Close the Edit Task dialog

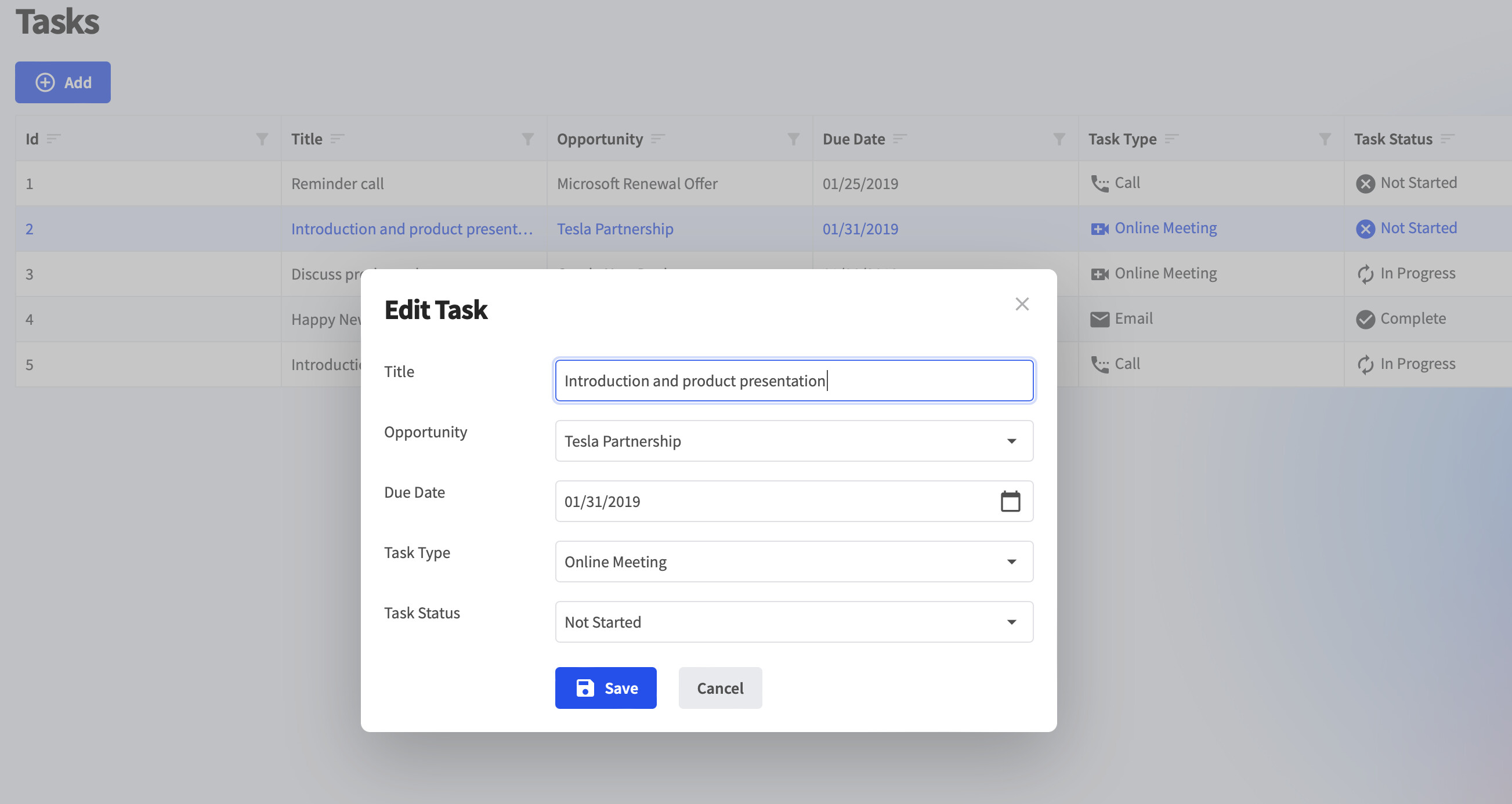(x=1022, y=304)
